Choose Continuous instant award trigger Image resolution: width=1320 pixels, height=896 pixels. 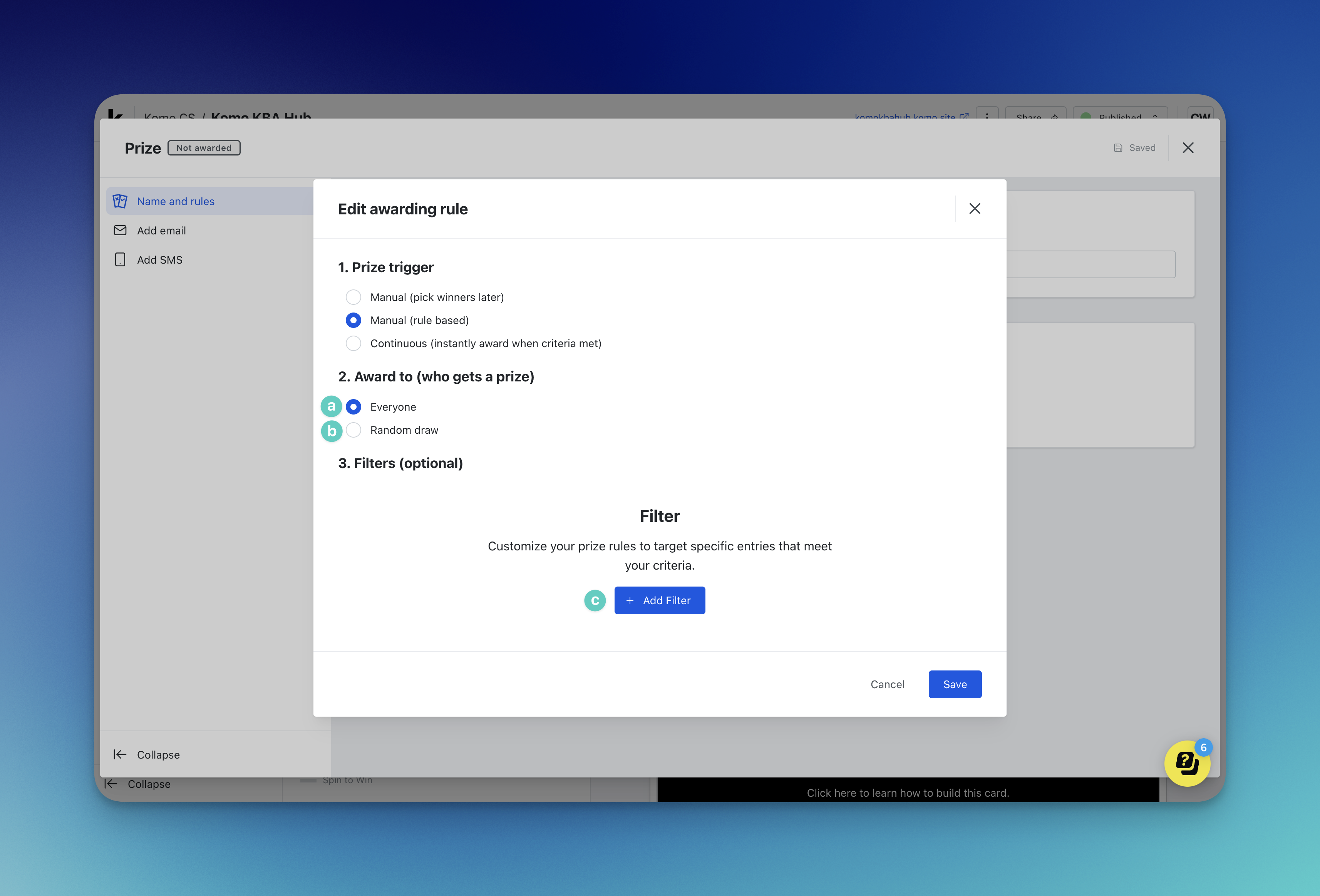353,344
